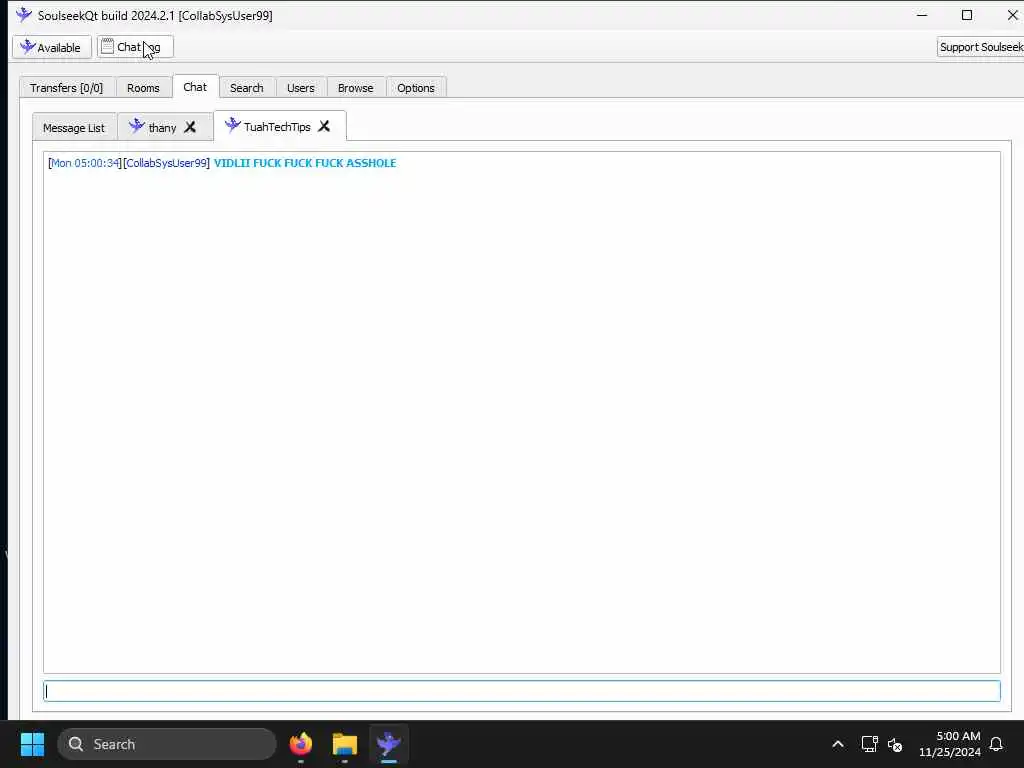This screenshot has width=1024, height=768.
Task: Click Support Soulseek button
Action: click(x=980, y=47)
